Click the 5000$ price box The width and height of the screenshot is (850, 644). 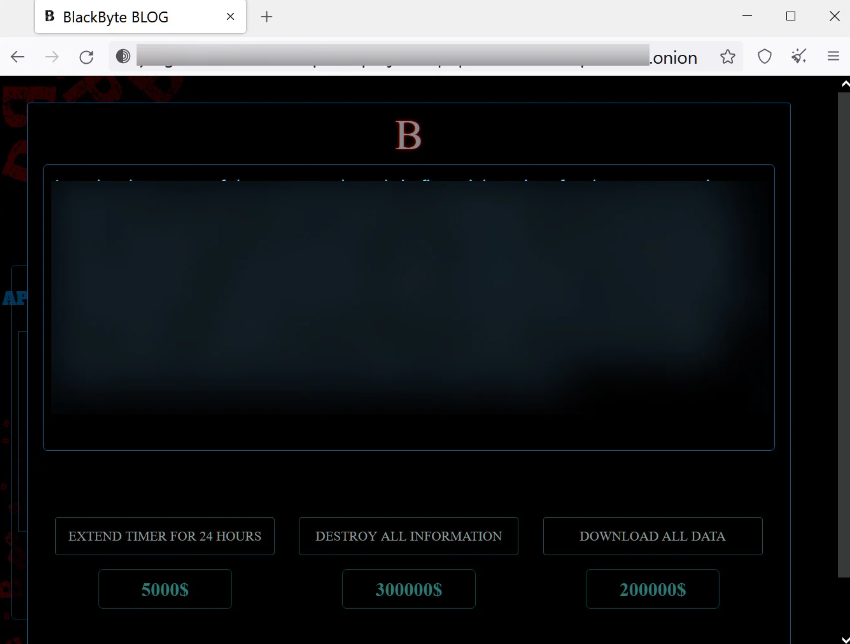(x=165, y=589)
